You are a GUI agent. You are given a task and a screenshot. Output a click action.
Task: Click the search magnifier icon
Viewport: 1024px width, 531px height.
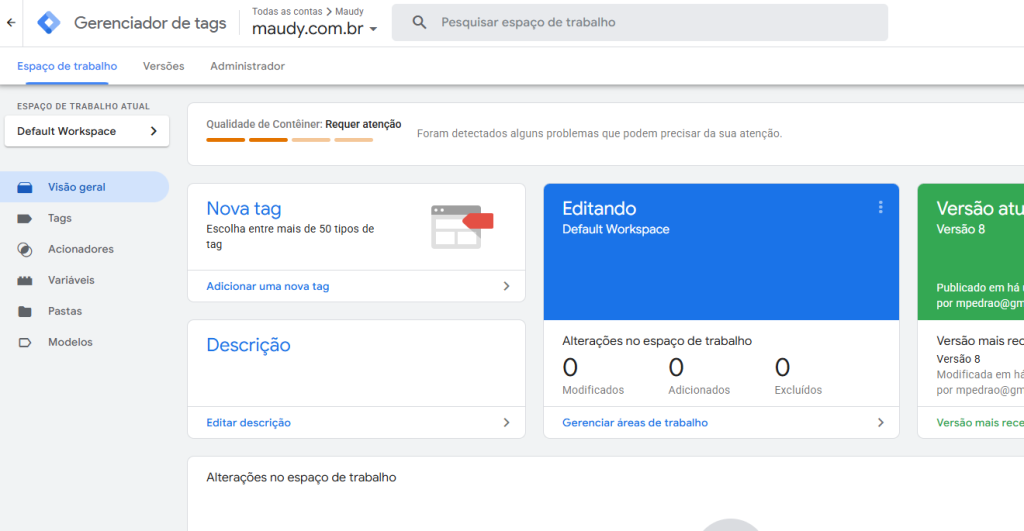point(419,22)
